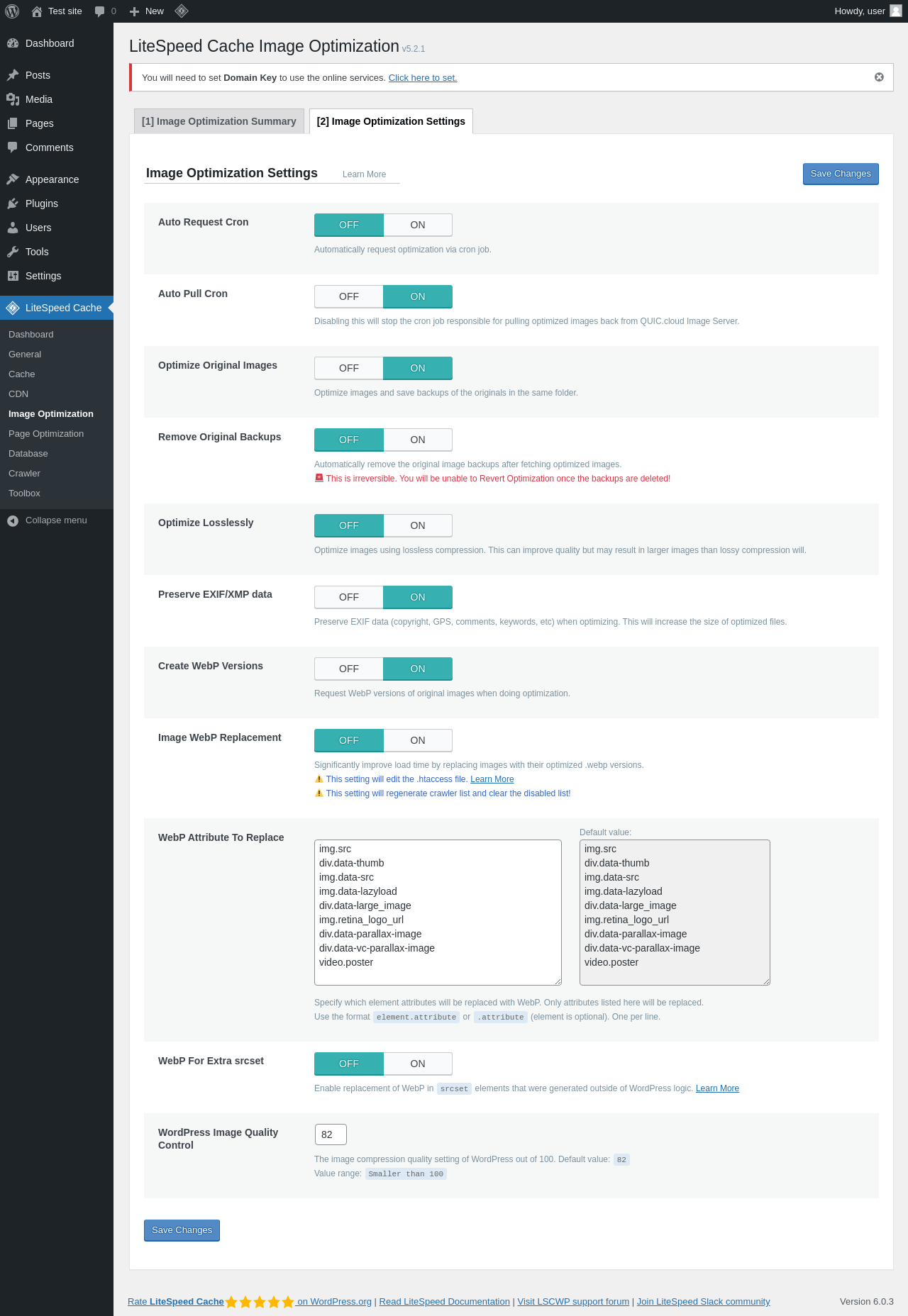Click the Appearance brush icon
908x1316 pixels.
click(x=13, y=179)
